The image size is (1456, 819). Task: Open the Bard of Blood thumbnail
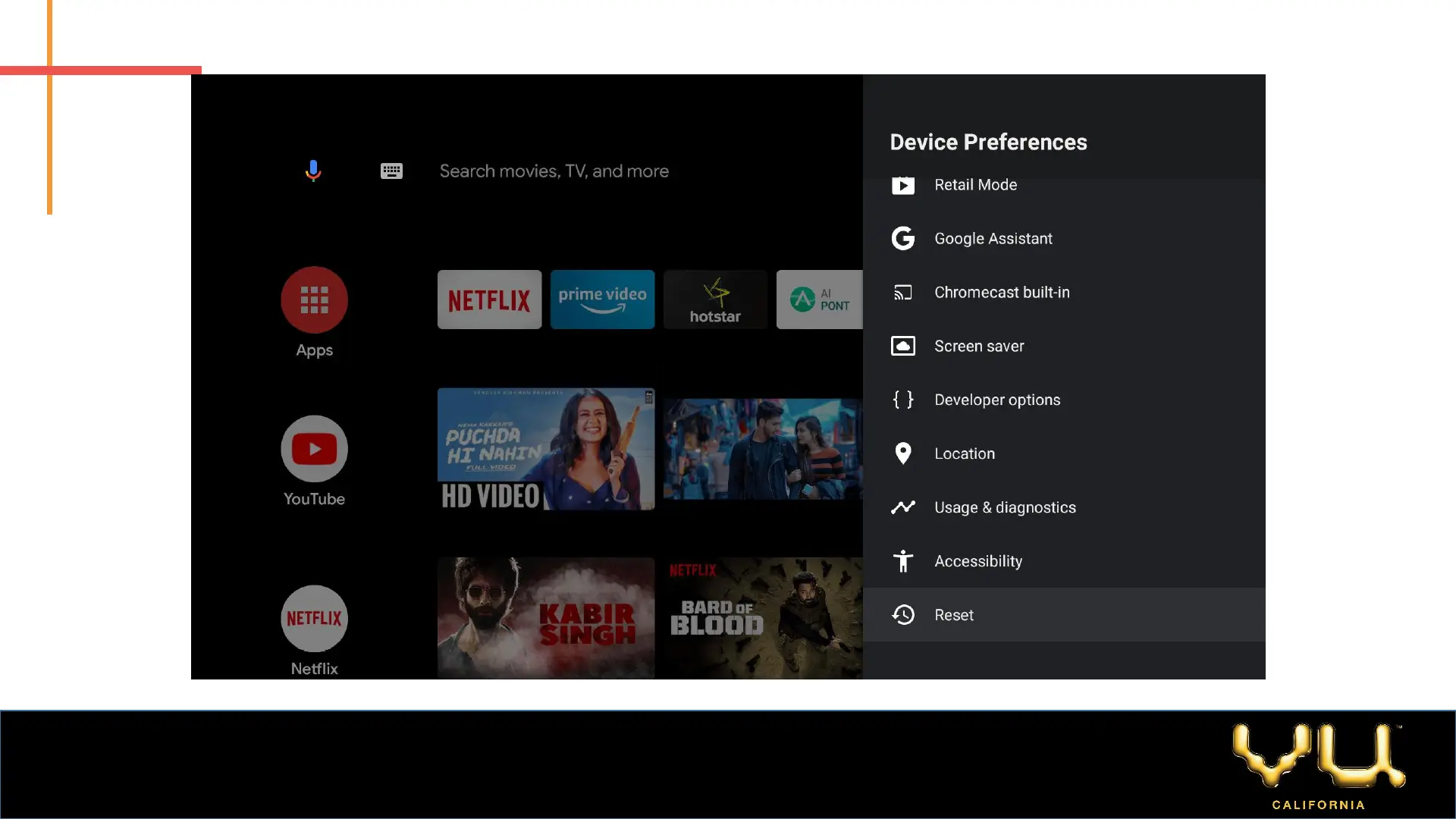pos(762,617)
